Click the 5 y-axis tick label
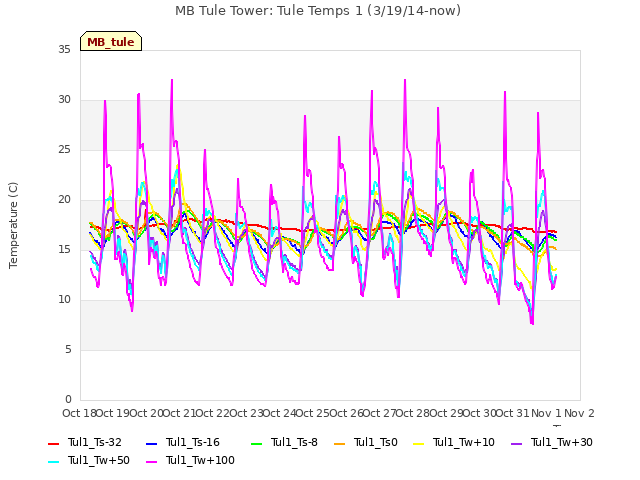This screenshot has width=640, height=480. pos(68,349)
